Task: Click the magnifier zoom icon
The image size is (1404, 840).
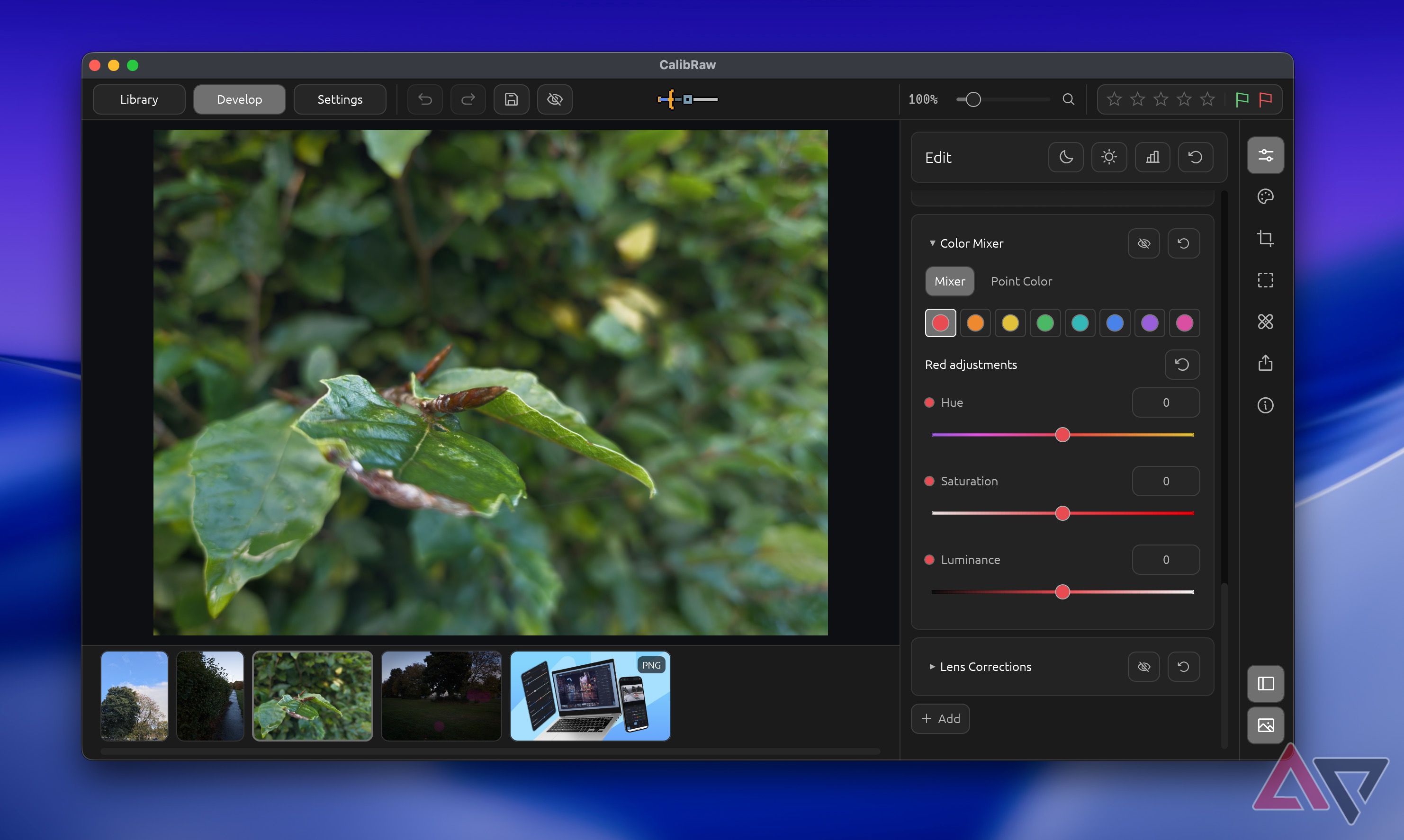Action: point(1068,99)
